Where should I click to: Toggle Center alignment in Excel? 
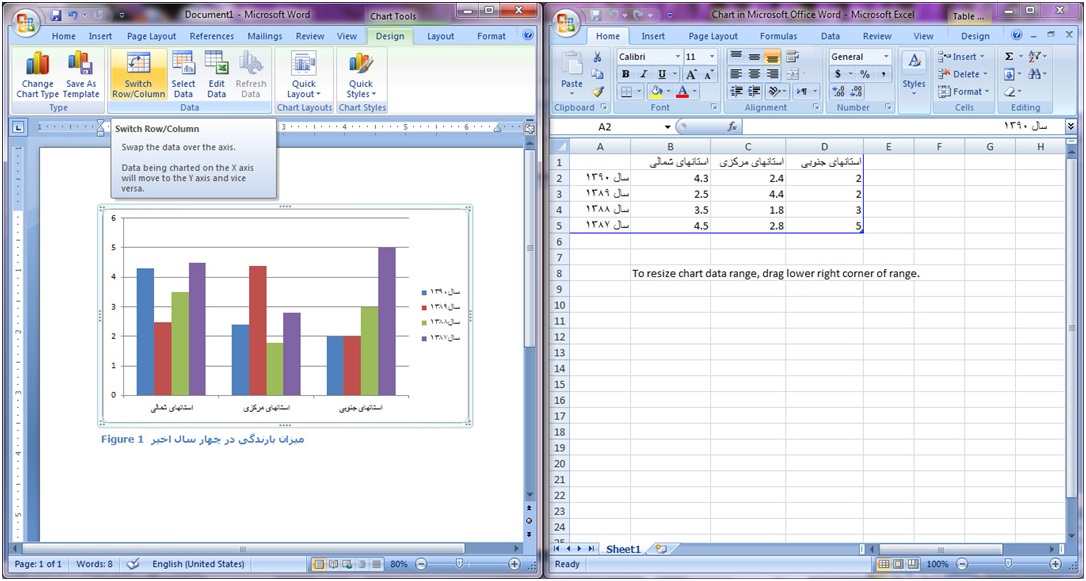754,74
